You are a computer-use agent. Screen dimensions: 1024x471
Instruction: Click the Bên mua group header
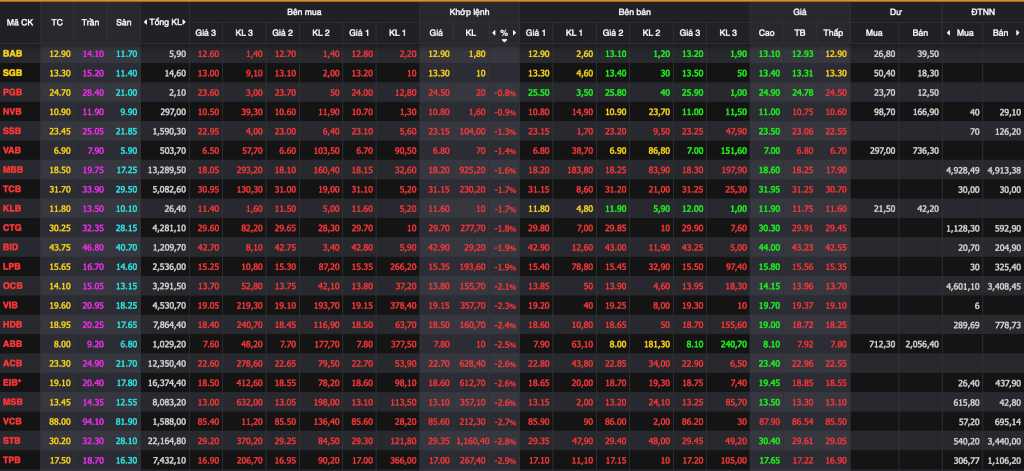[304, 12]
